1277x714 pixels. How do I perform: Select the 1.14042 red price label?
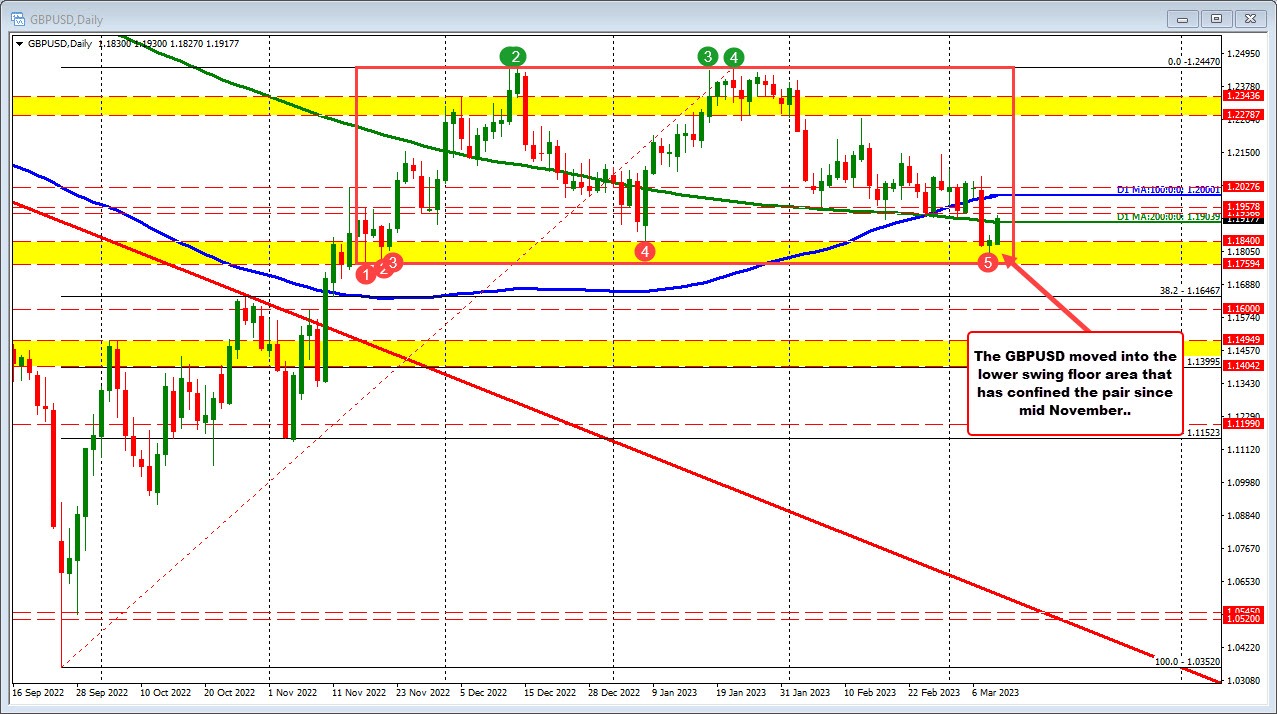click(1245, 366)
